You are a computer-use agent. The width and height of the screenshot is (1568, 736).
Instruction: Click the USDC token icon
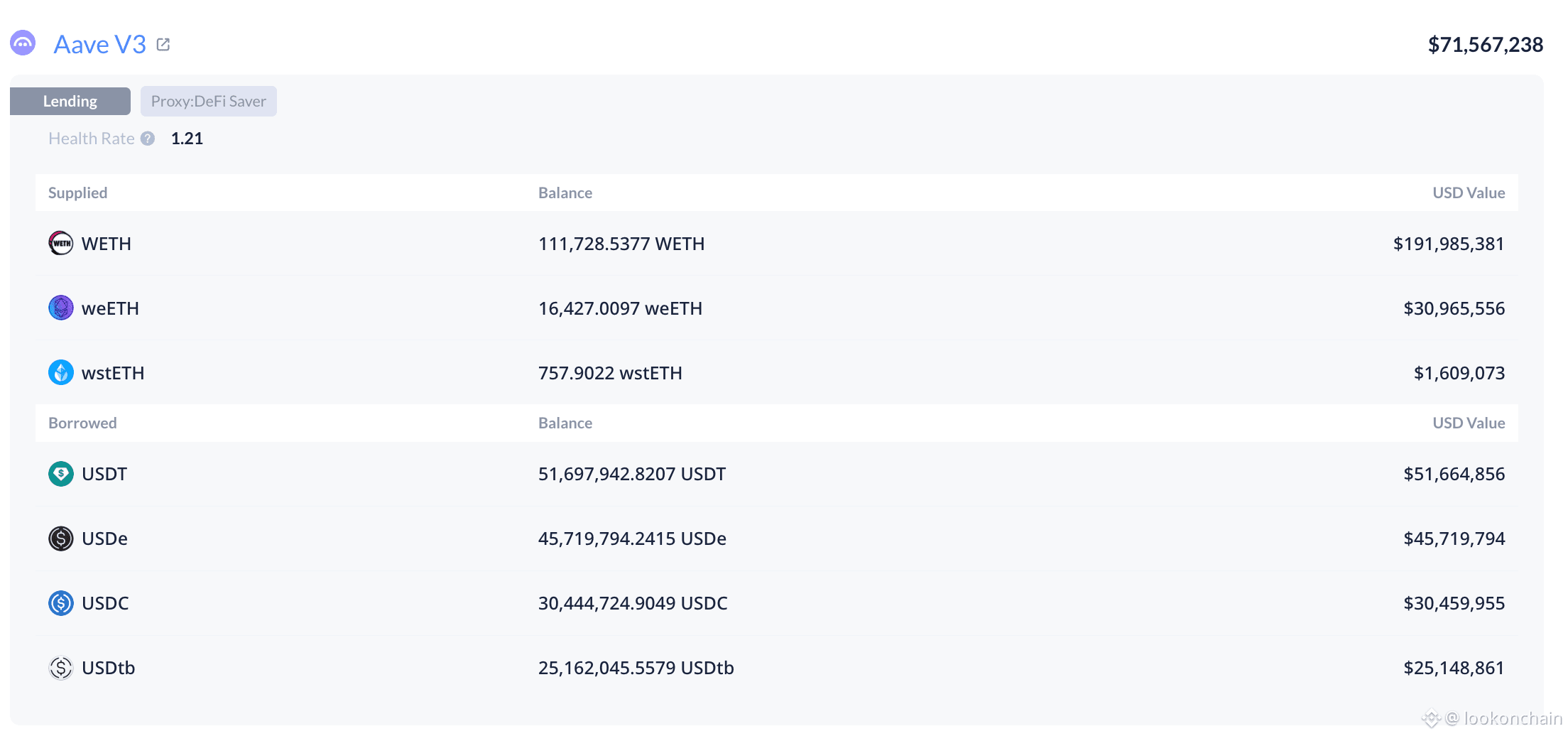tap(61, 603)
